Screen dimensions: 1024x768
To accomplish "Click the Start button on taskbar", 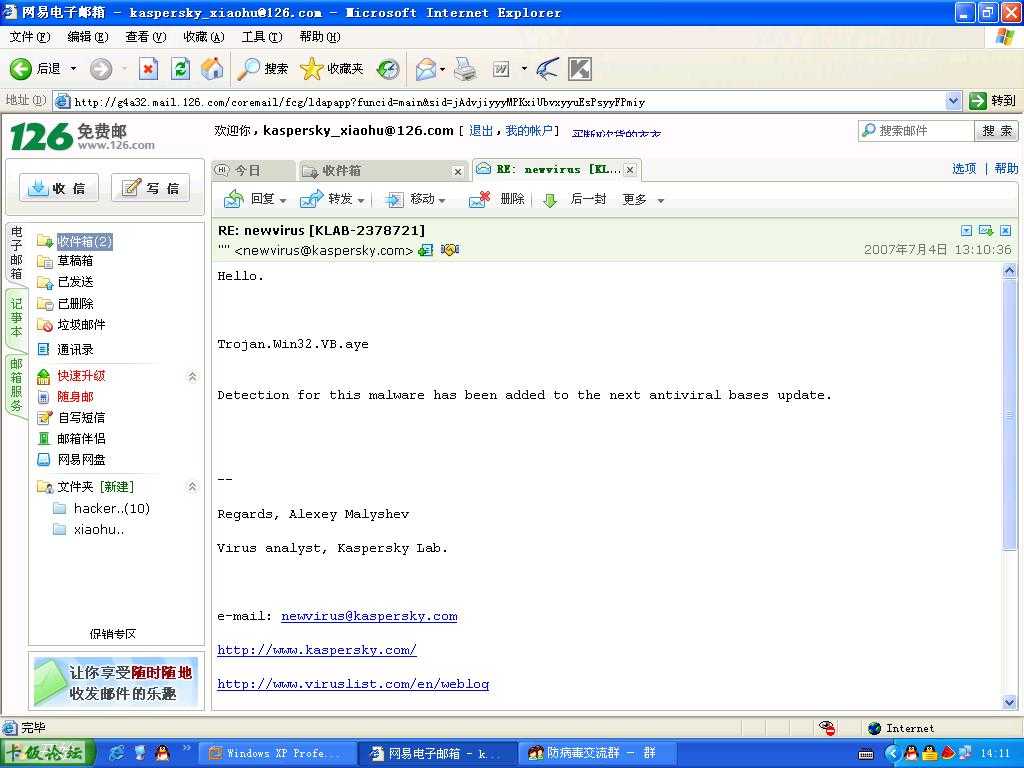I will (47, 753).
